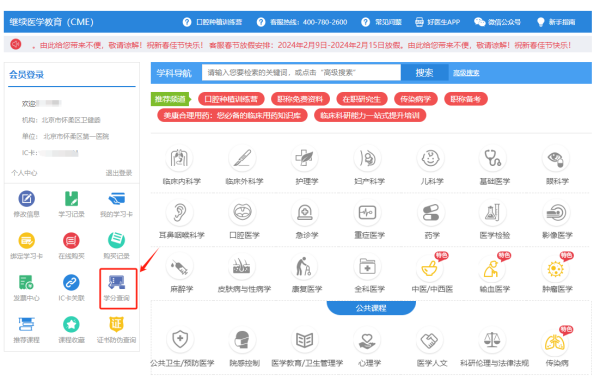Select the 儿科学 baby-face icon
600x381 pixels.
click(x=430, y=158)
